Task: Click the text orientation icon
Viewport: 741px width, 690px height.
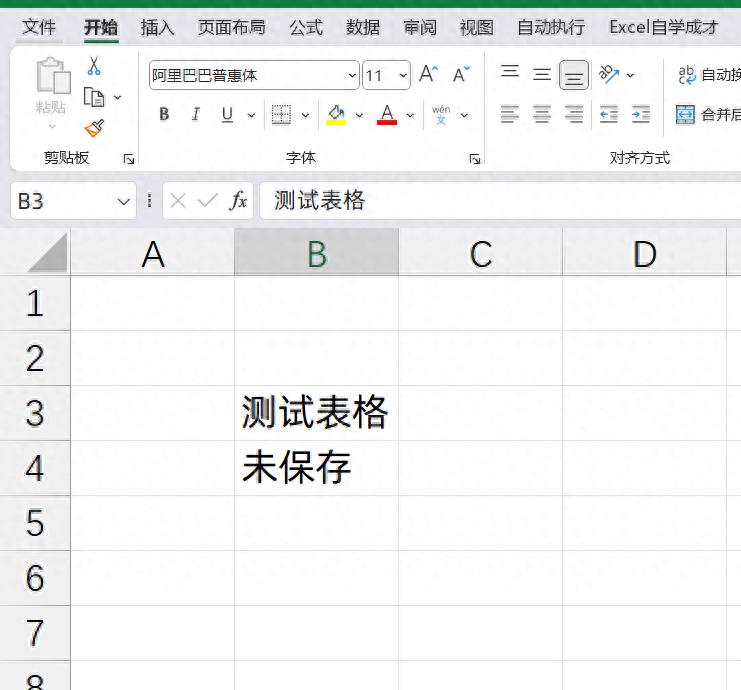Action: point(609,74)
